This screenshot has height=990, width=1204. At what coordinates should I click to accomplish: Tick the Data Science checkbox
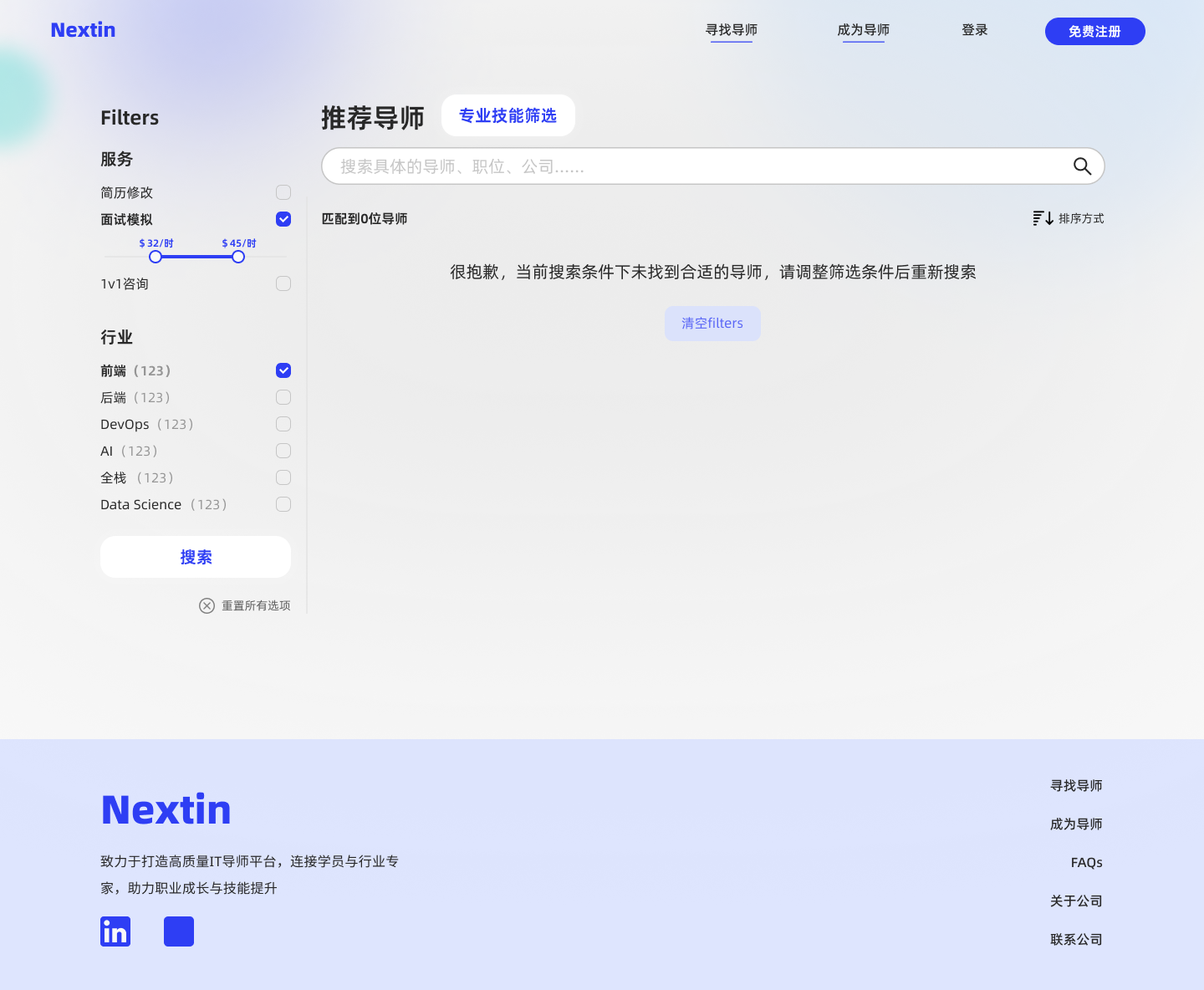283,504
